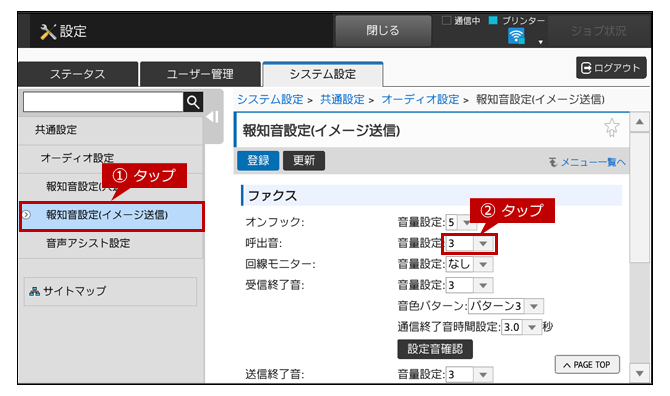670x396 pixels.
Task: Select 音声アシスト設定 in the sidebar
Action: pyautogui.click(x=110, y=243)
